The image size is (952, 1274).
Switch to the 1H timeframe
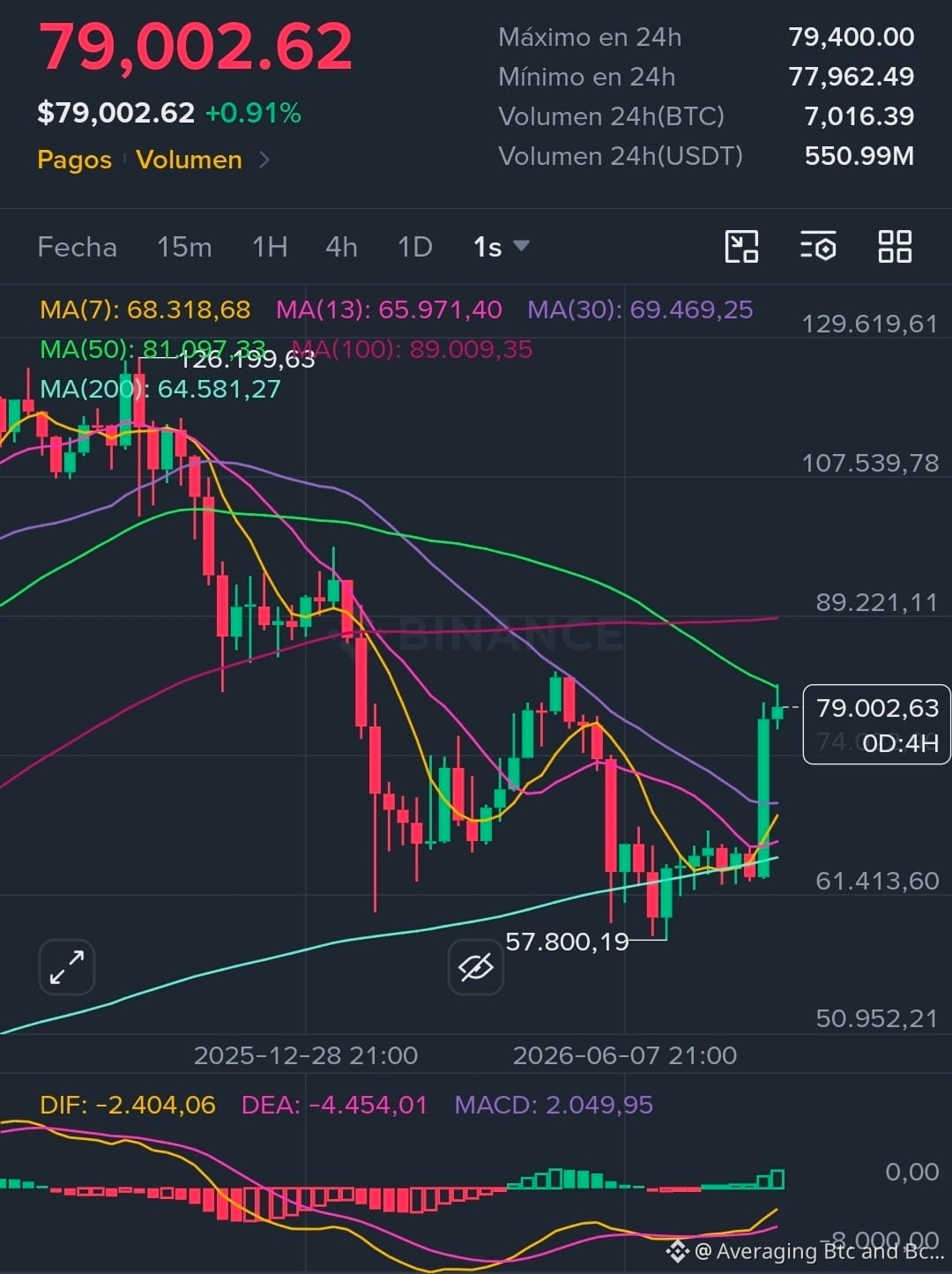point(270,247)
